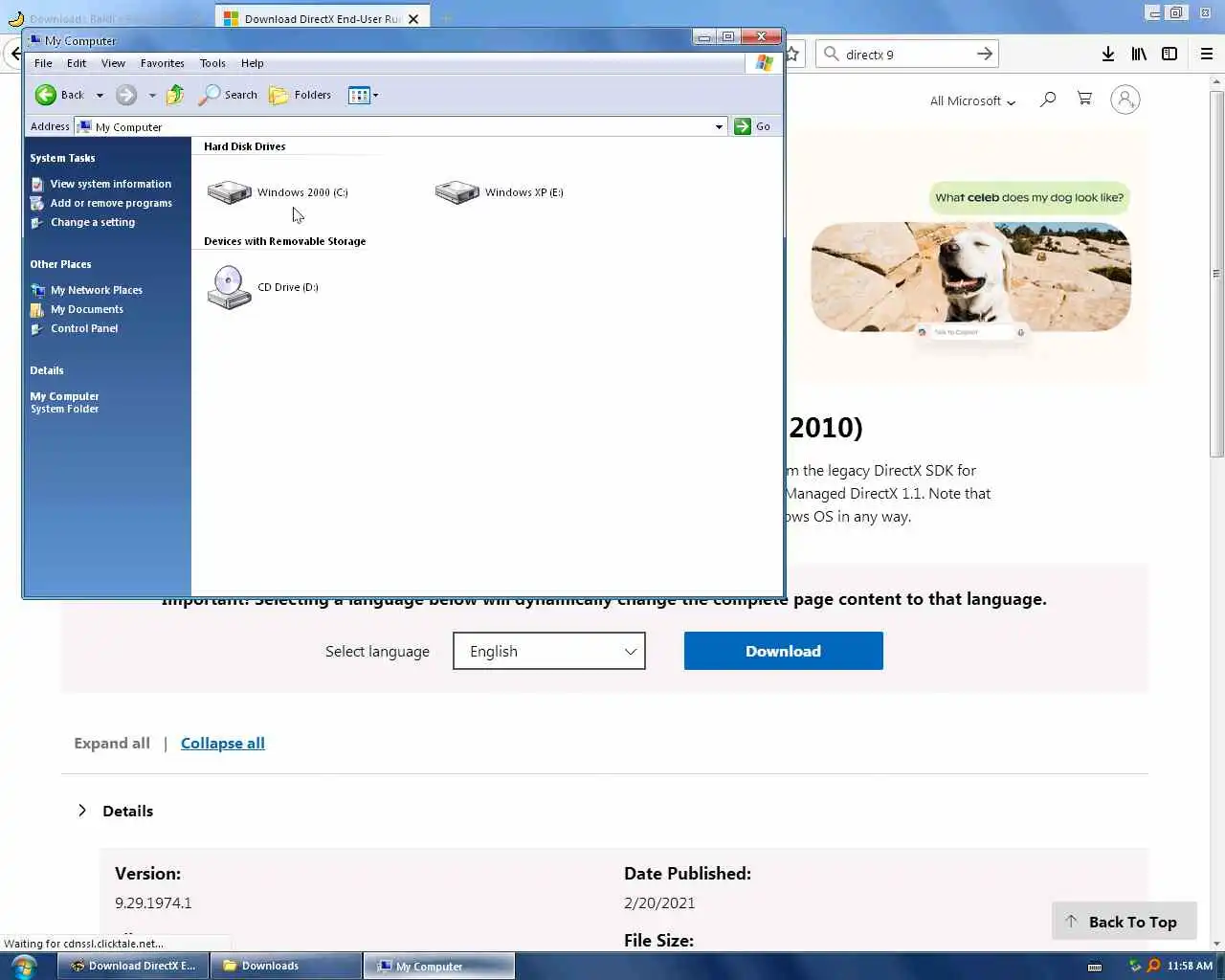This screenshot has height=980, width=1225.
Task: Click the dog Copilot ad image
Action: click(x=971, y=278)
